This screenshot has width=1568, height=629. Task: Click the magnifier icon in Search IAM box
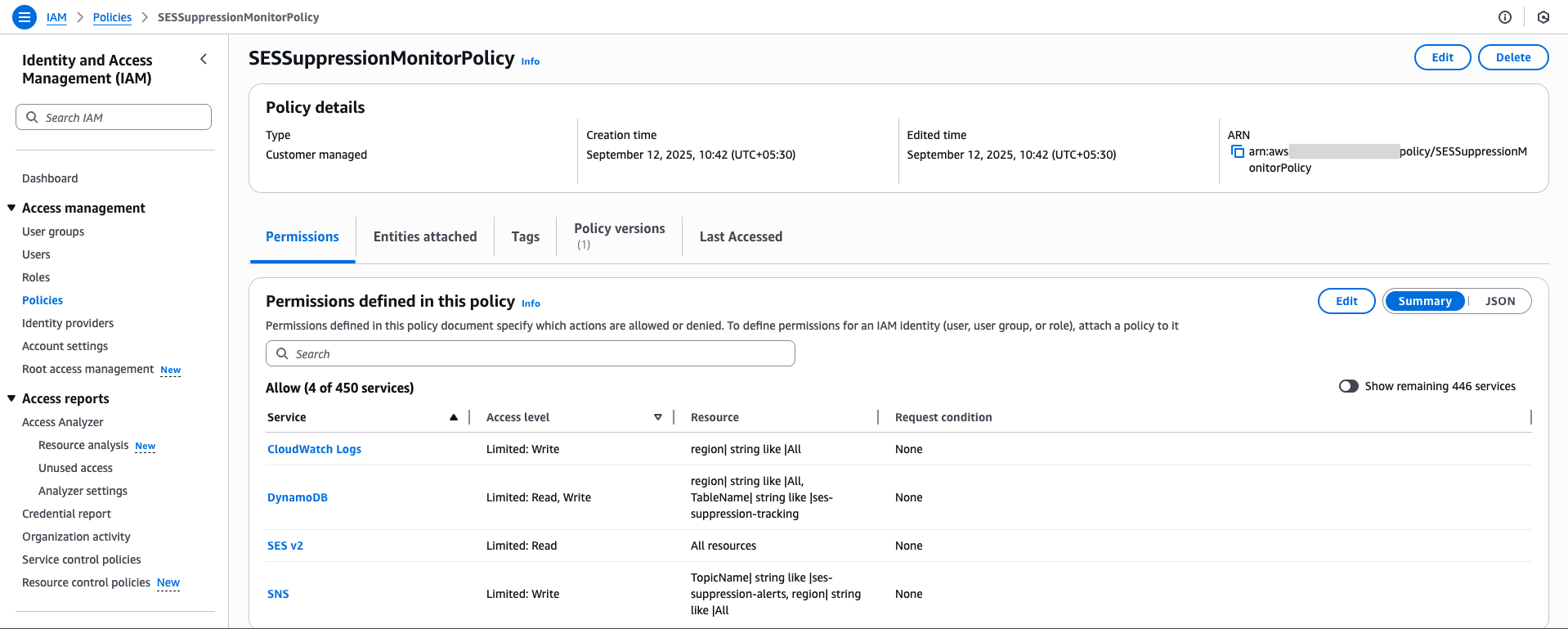pyautogui.click(x=32, y=117)
